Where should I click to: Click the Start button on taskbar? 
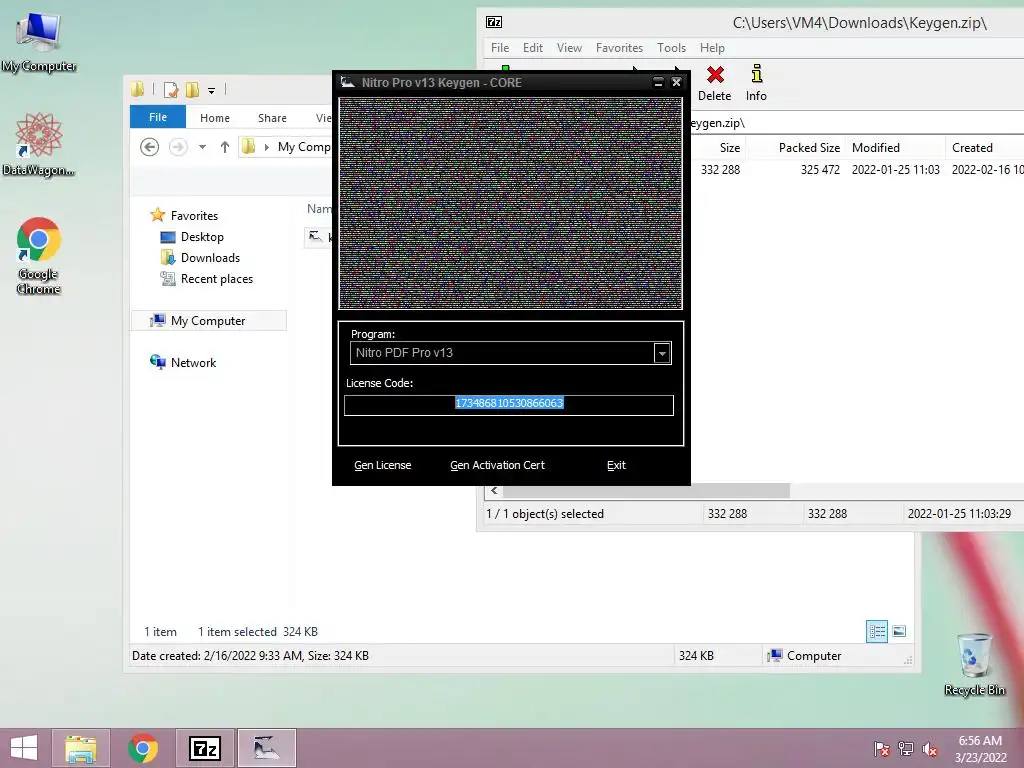[24, 748]
